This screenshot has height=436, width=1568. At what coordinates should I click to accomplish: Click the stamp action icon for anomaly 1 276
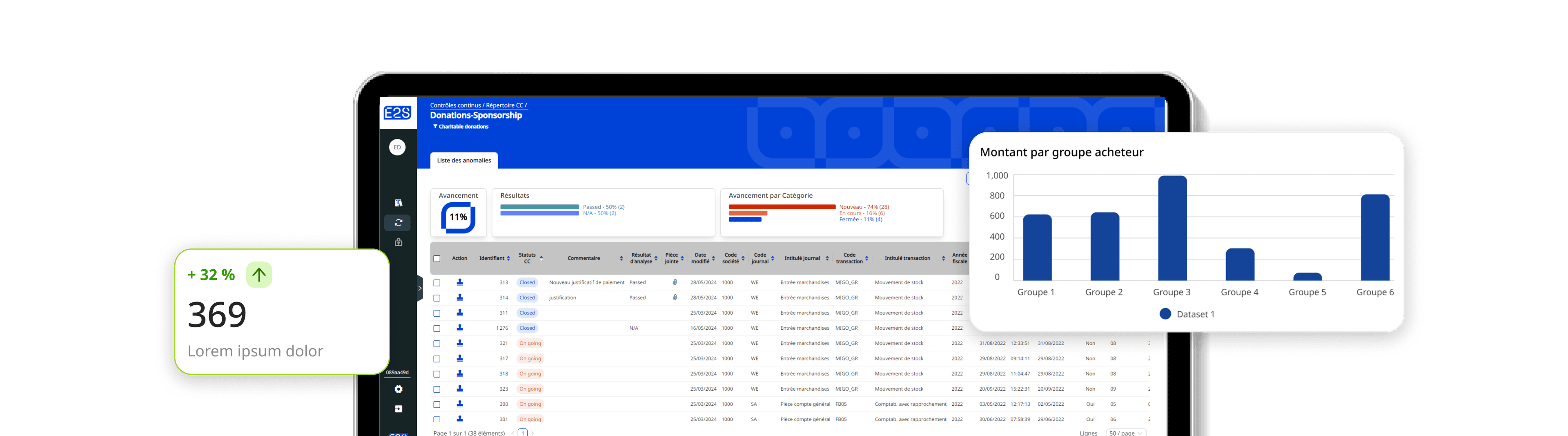pos(459,328)
